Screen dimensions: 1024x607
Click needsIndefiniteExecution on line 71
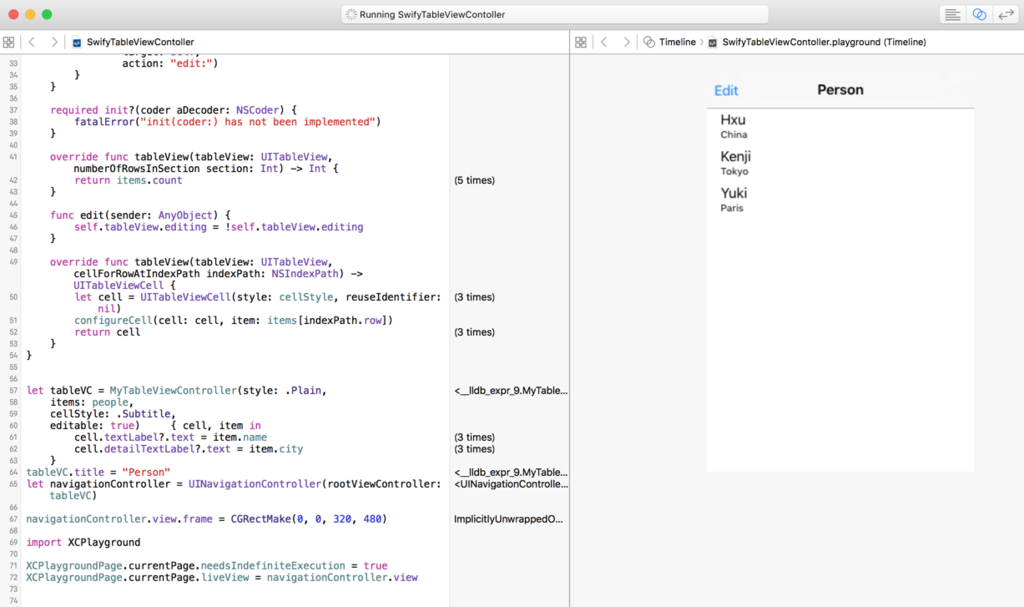click(x=272, y=566)
